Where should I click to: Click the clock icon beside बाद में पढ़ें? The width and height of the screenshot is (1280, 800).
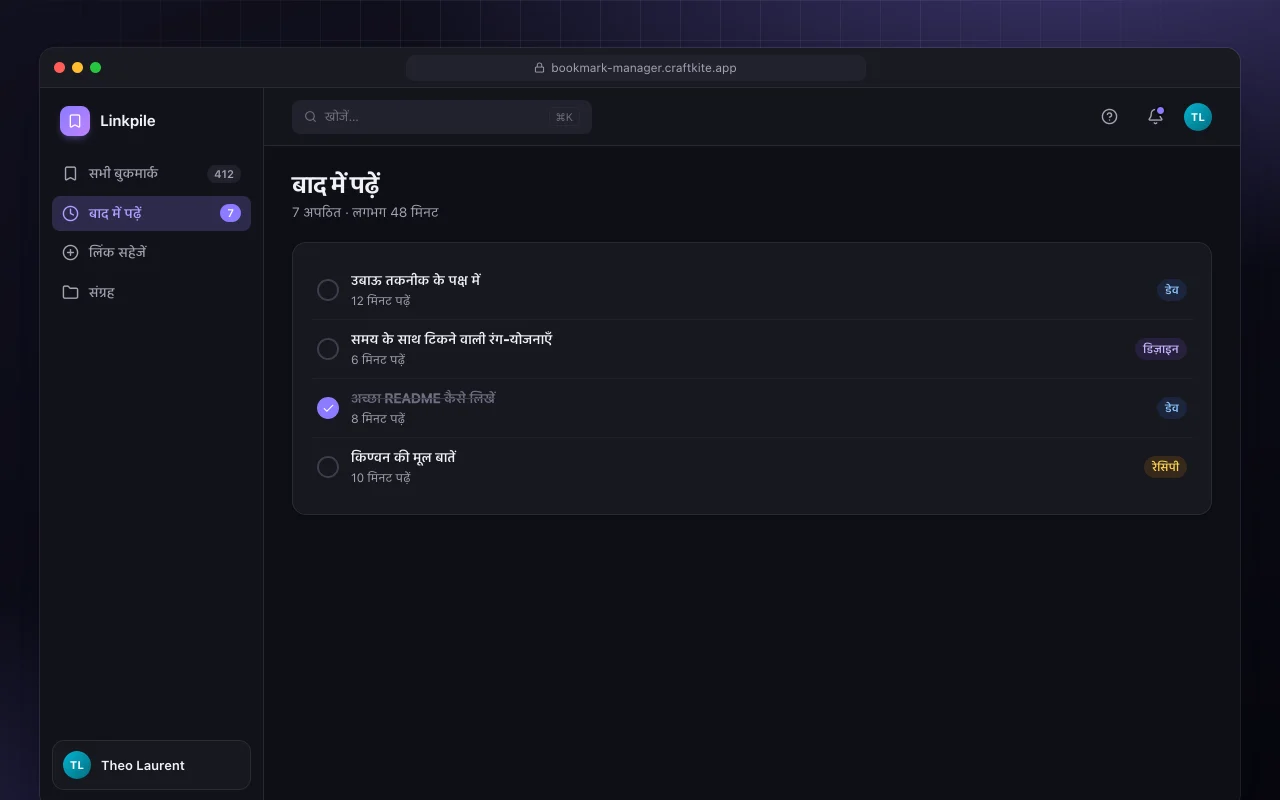70,213
